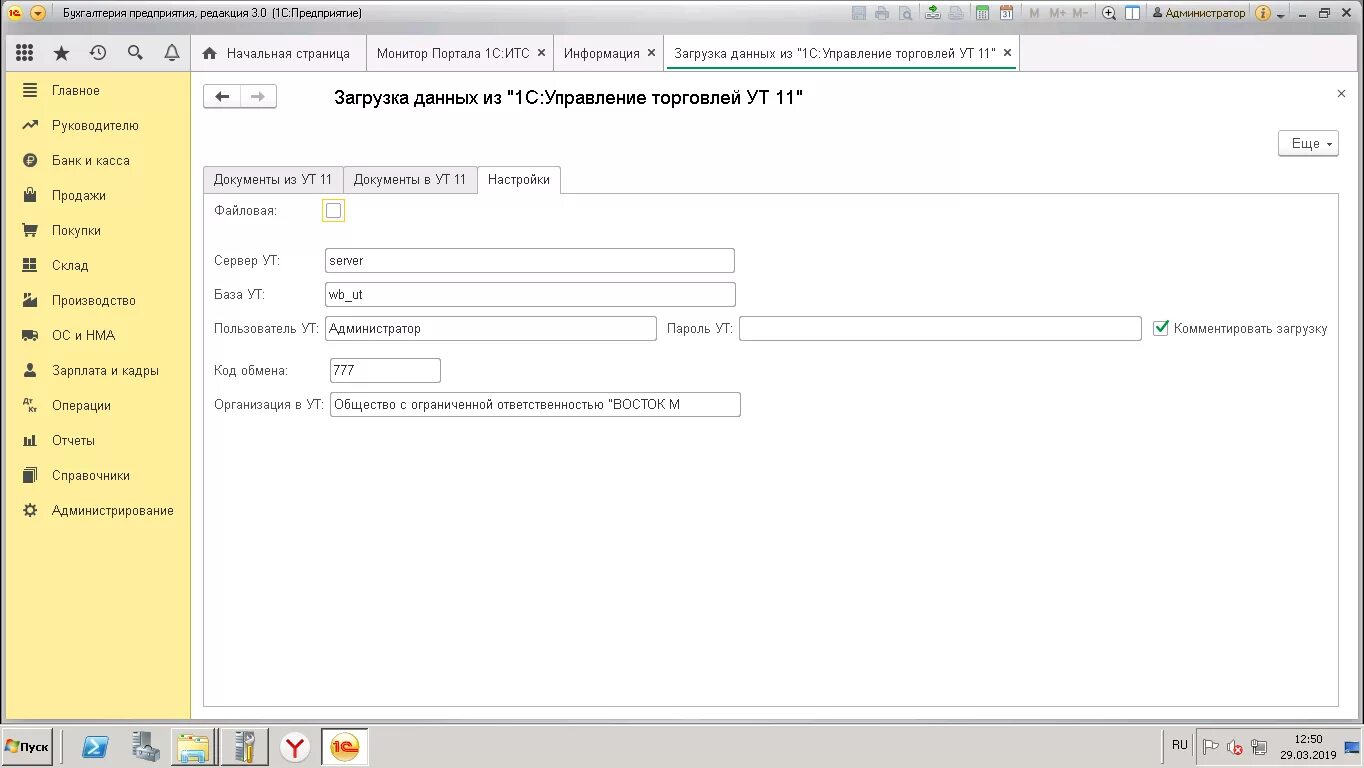Open the Calculator icon
The height and width of the screenshot is (768, 1364).
983,13
